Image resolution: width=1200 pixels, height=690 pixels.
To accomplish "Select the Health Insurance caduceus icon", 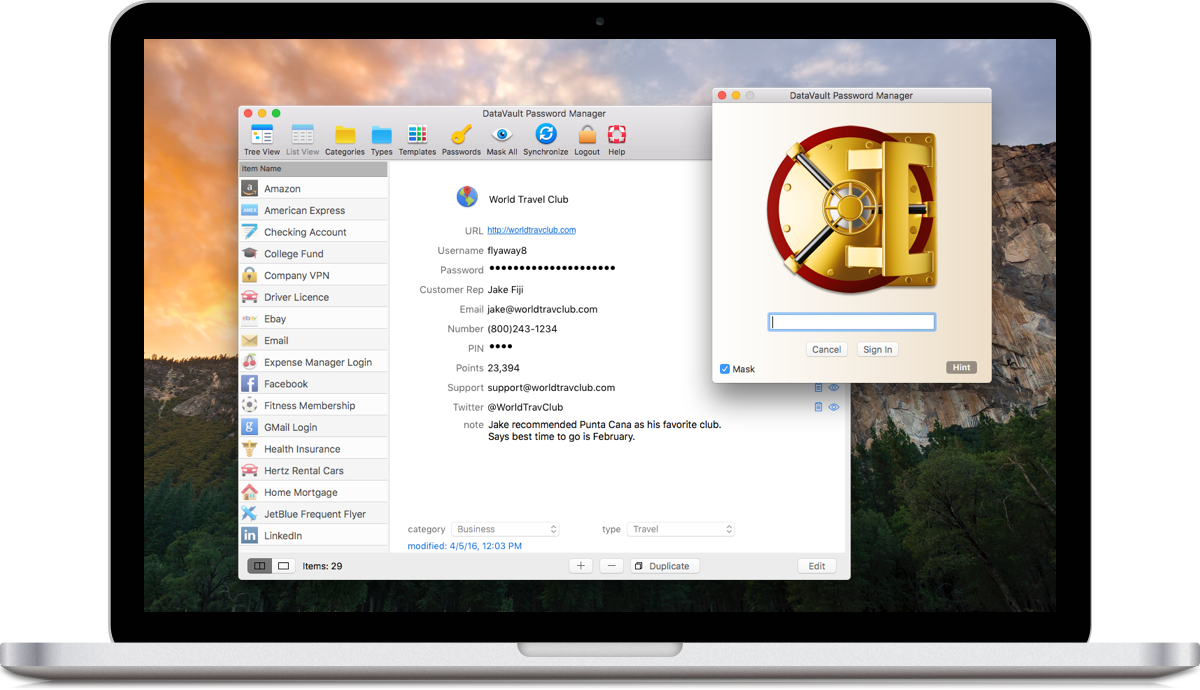I will (249, 449).
